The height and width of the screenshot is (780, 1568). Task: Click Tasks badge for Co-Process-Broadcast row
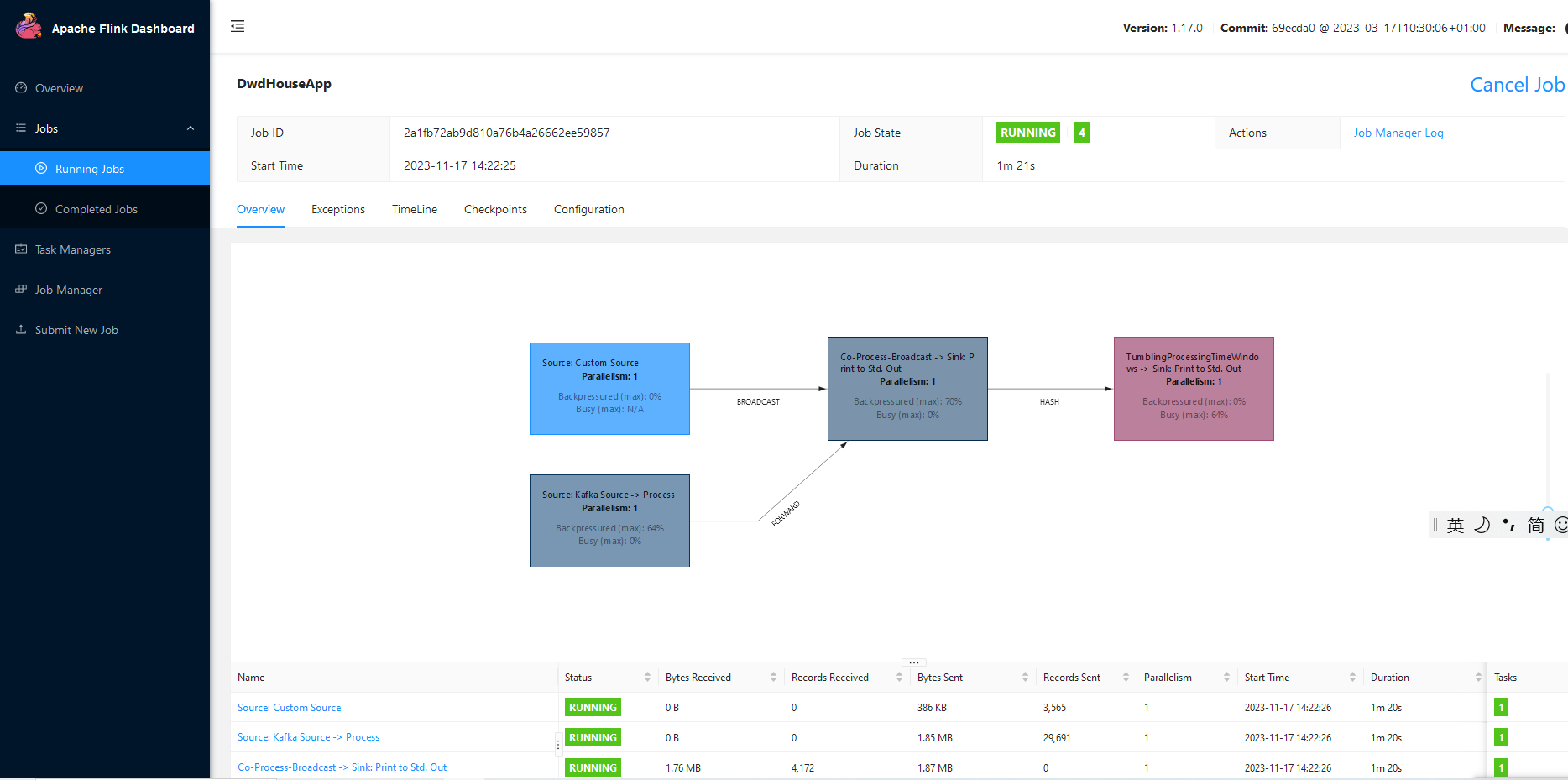click(1501, 767)
